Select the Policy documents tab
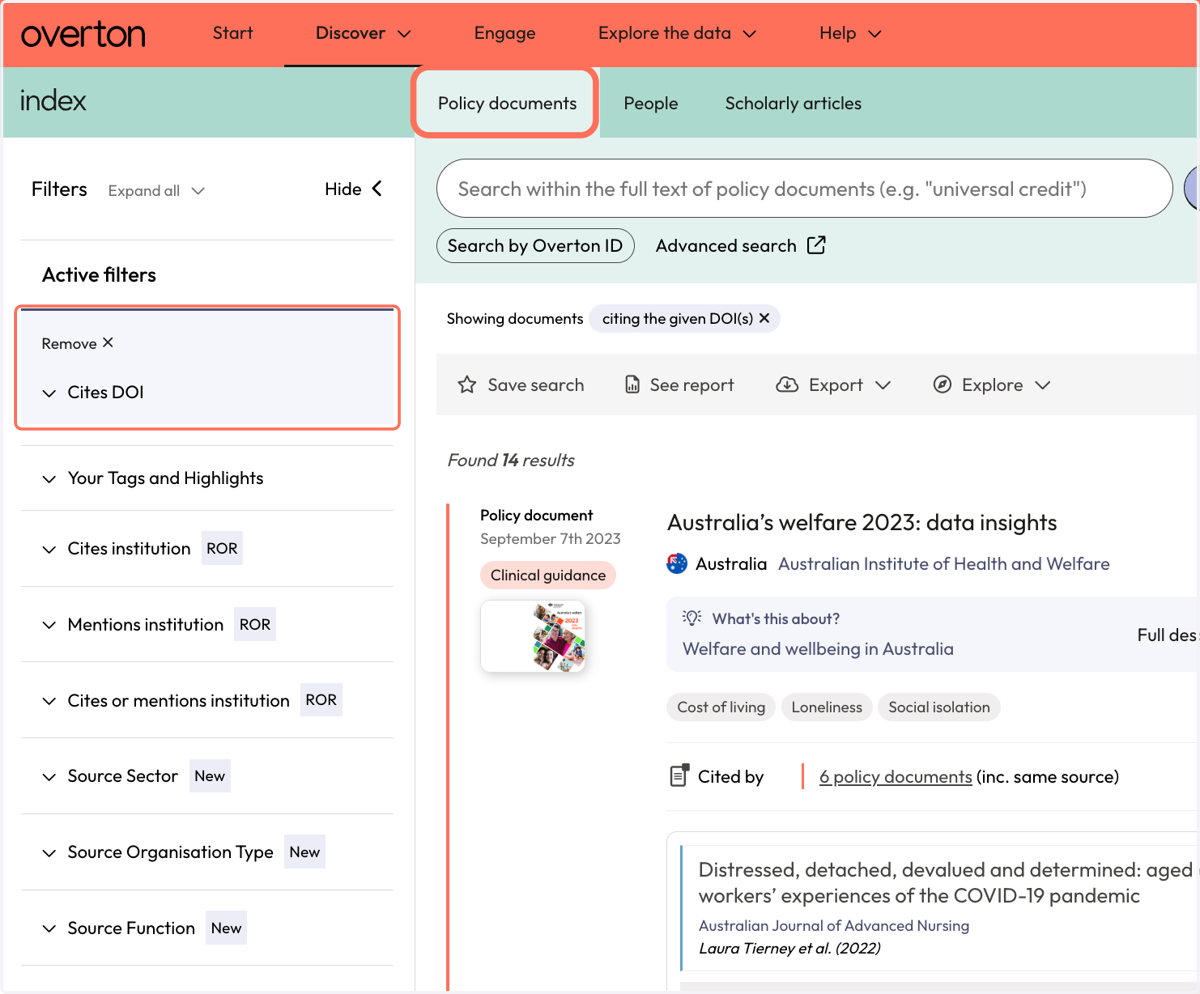The image size is (1200, 994). click(507, 103)
